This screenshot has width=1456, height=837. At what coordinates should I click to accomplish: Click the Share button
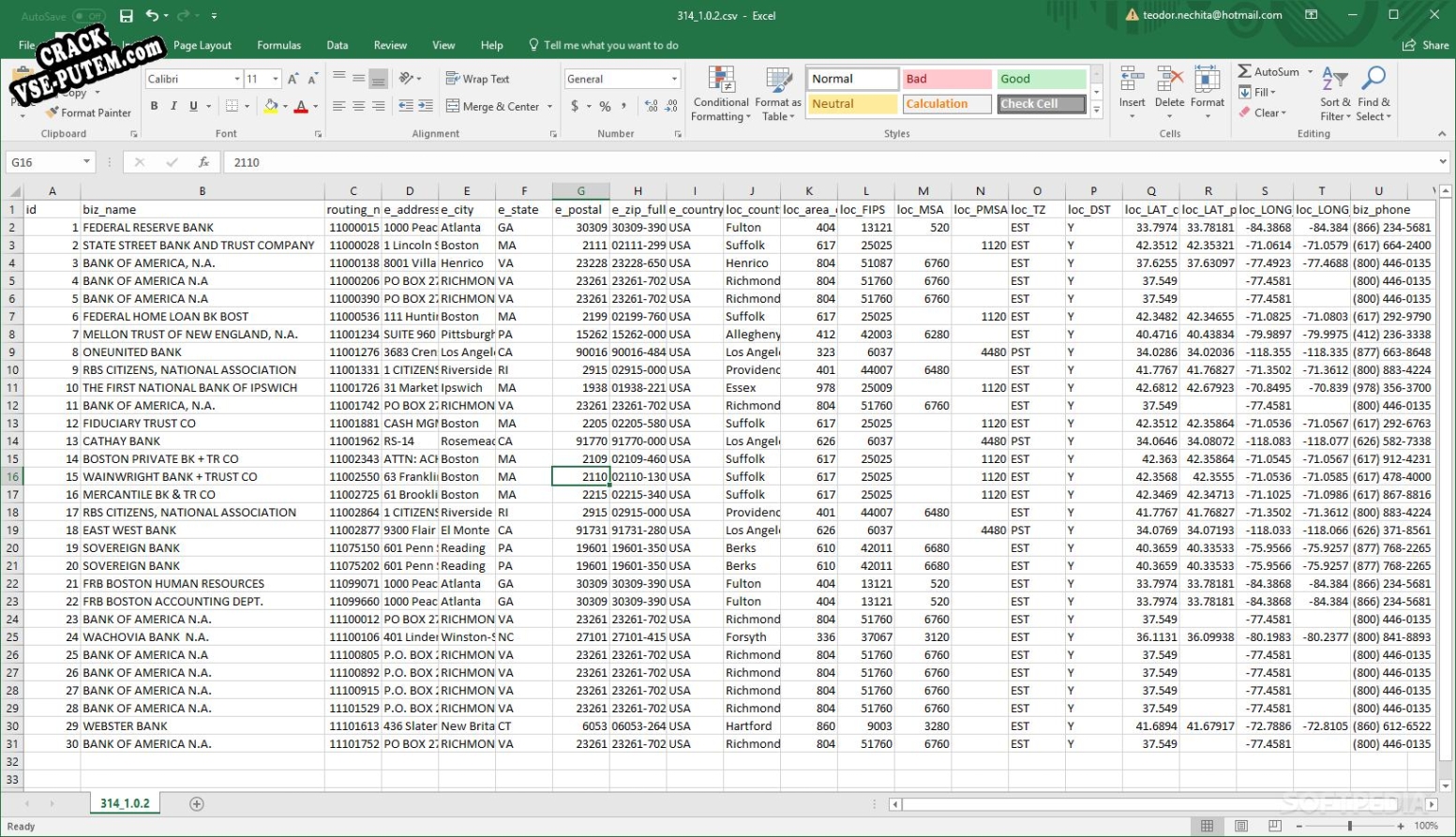1425,45
